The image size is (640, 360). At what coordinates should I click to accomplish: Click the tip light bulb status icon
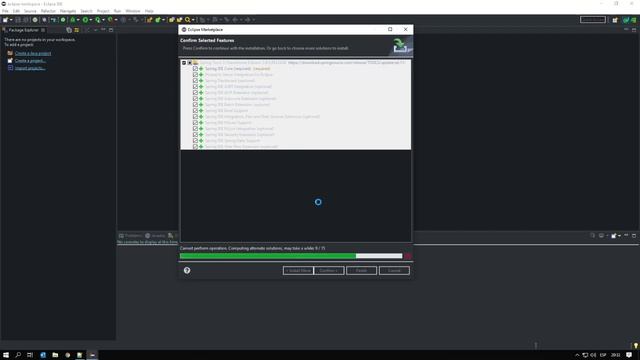tap(636, 346)
